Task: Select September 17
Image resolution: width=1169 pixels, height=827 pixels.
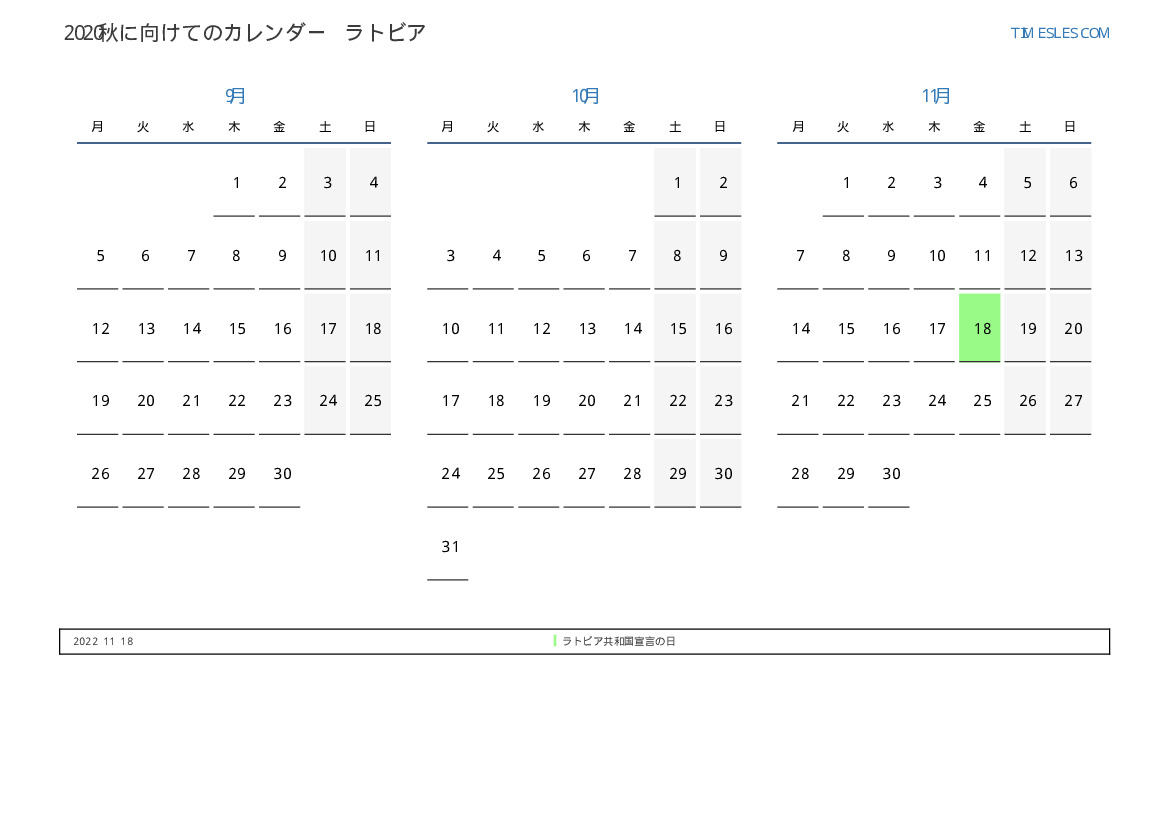Action: [x=325, y=328]
